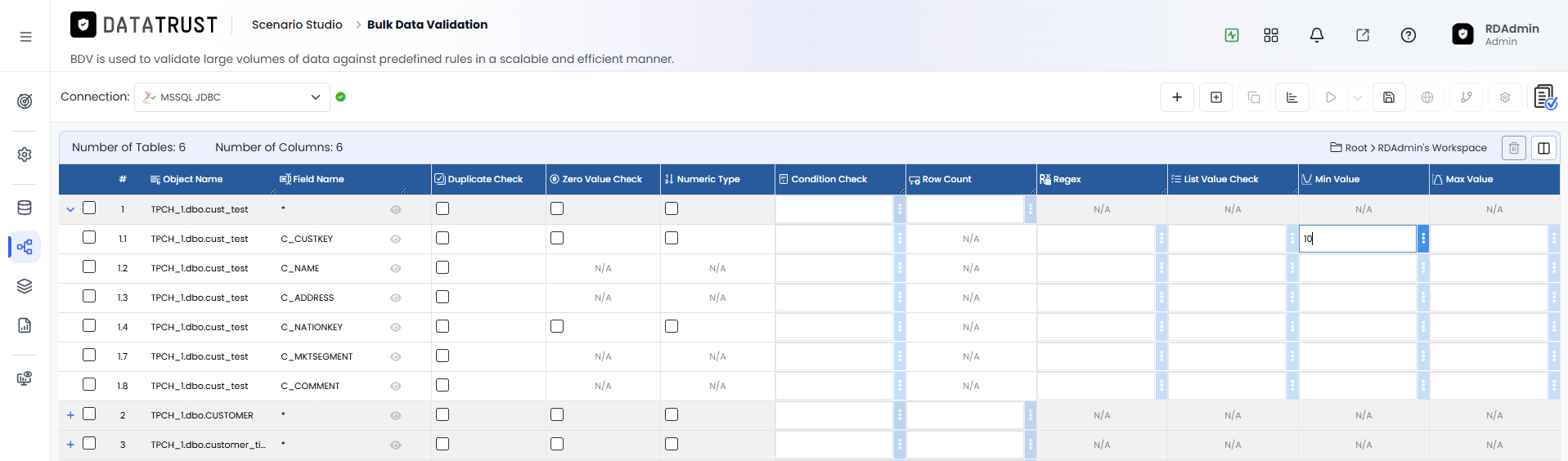This screenshot has width=1568, height=461.
Task: Expand the TPCH_1.dbo.CUSTOMER table row
Action: click(x=70, y=415)
